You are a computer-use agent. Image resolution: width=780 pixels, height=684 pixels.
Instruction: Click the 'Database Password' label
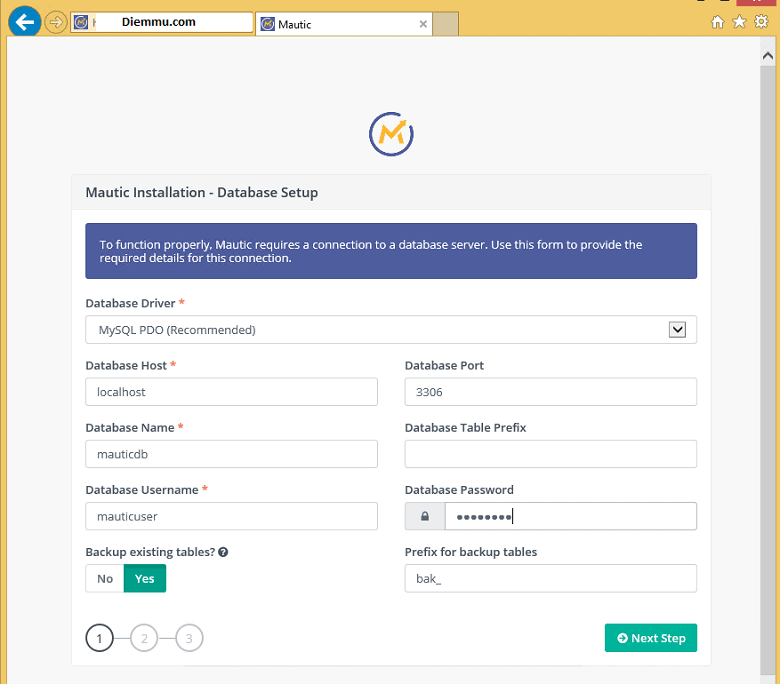coord(459,489)
